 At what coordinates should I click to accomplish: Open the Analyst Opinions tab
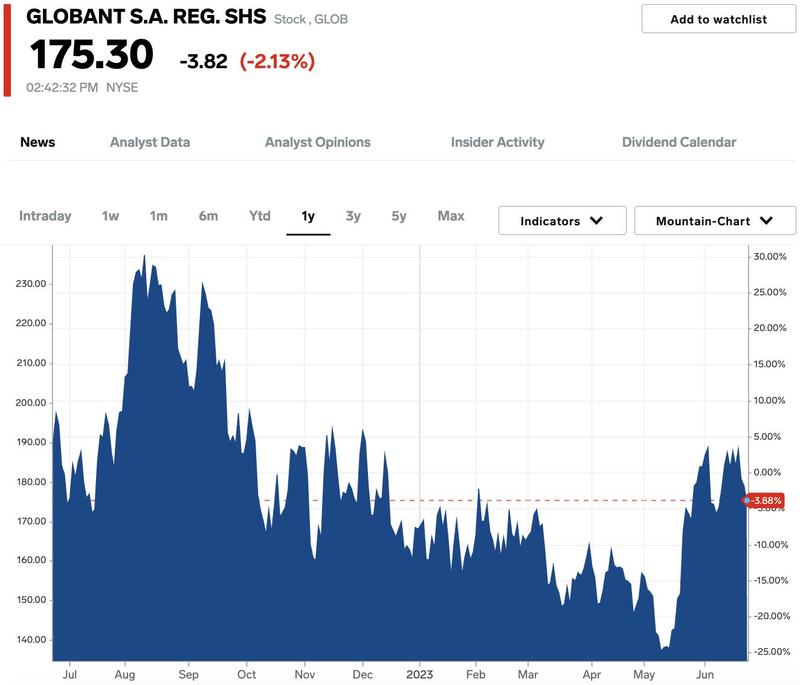pyautogui.click(x=318, y=142)
